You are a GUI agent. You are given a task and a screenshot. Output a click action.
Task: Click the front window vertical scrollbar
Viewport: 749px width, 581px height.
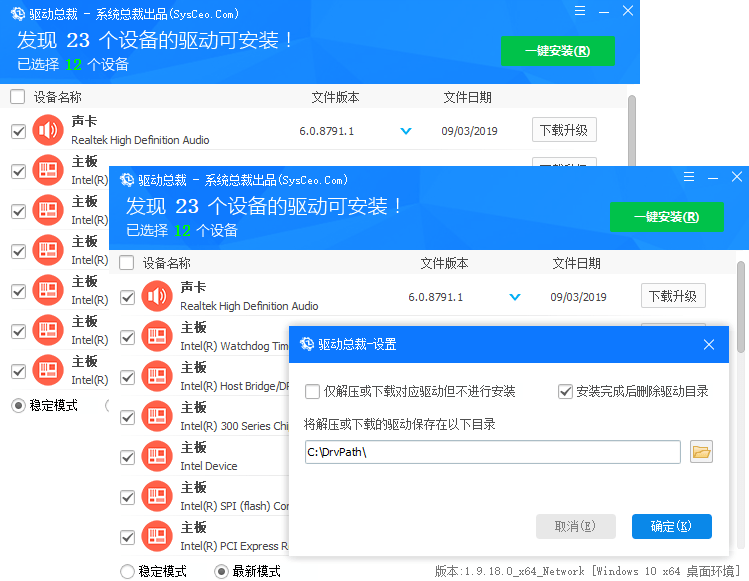coord(741,307)
